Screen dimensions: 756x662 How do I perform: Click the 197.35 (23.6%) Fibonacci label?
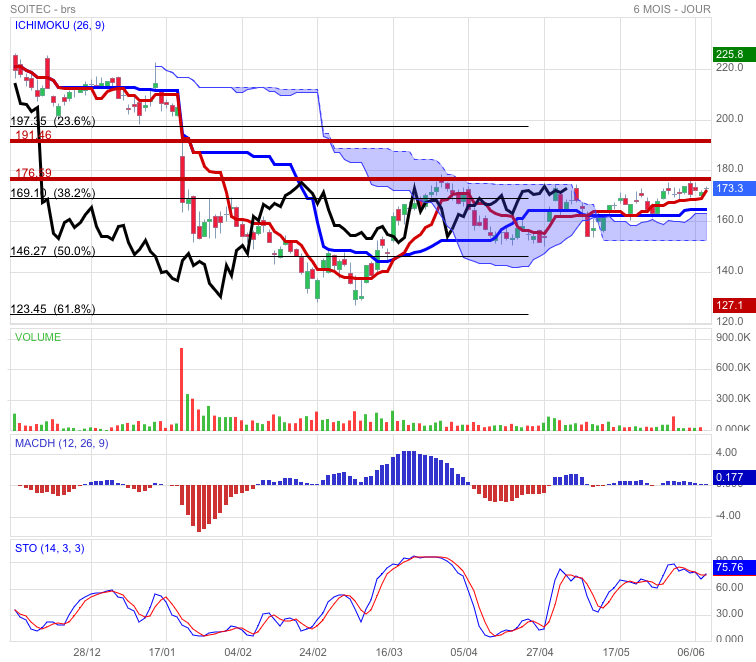(53, 121)
